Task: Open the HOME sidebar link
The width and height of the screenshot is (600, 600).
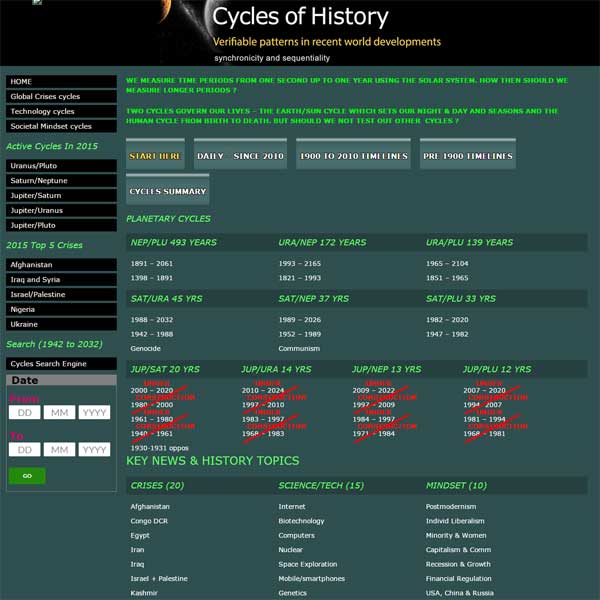Action: 61,82
